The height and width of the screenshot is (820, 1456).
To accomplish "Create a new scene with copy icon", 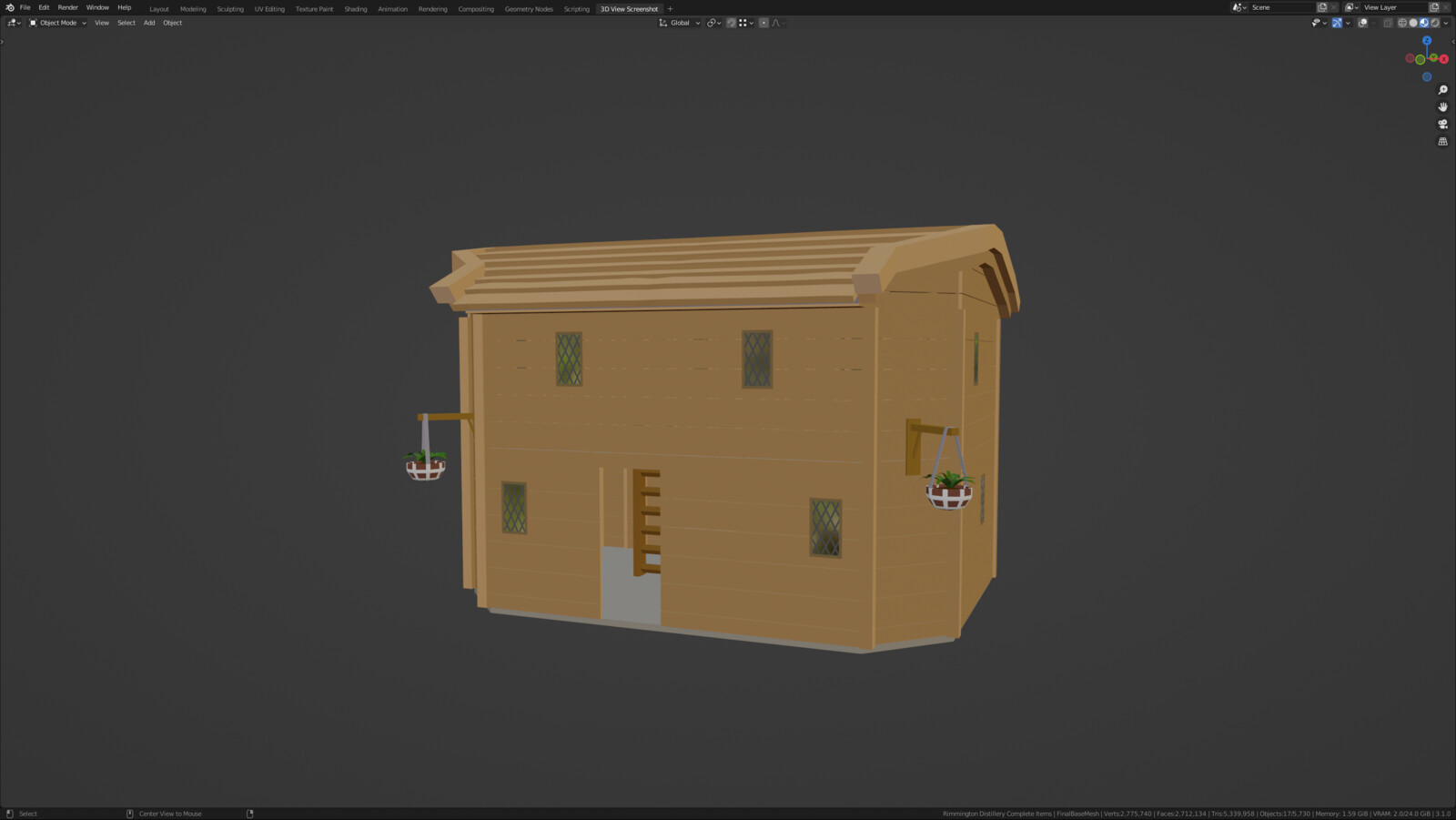I will pyautogui.click(x=1322, y=7).
